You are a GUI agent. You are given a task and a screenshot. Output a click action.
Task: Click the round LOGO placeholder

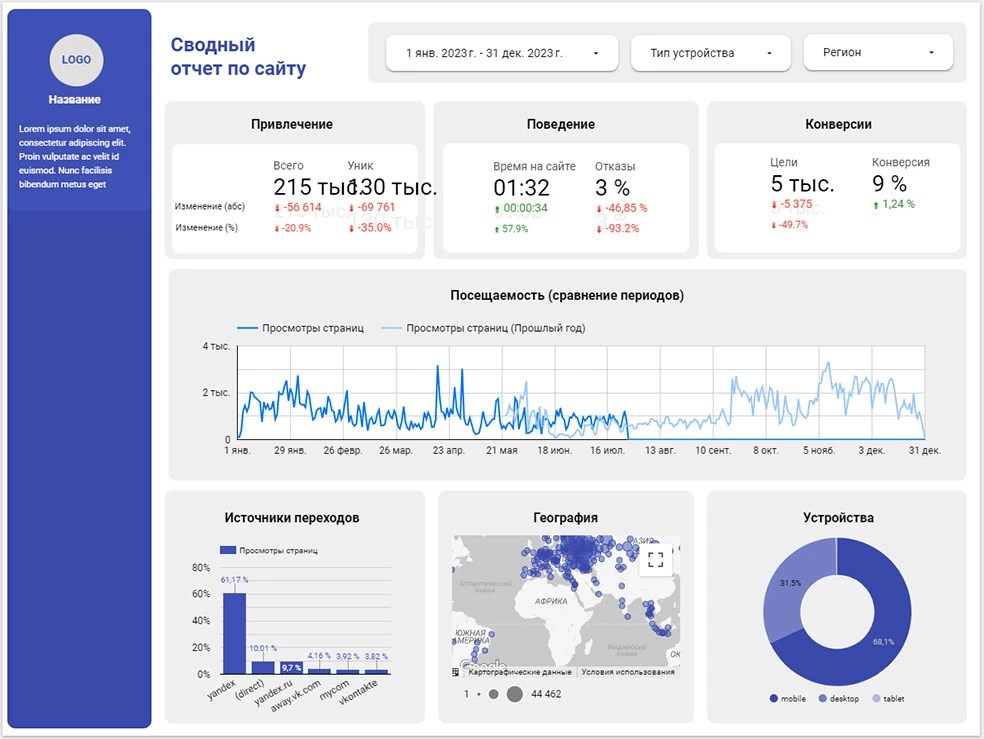76,59
